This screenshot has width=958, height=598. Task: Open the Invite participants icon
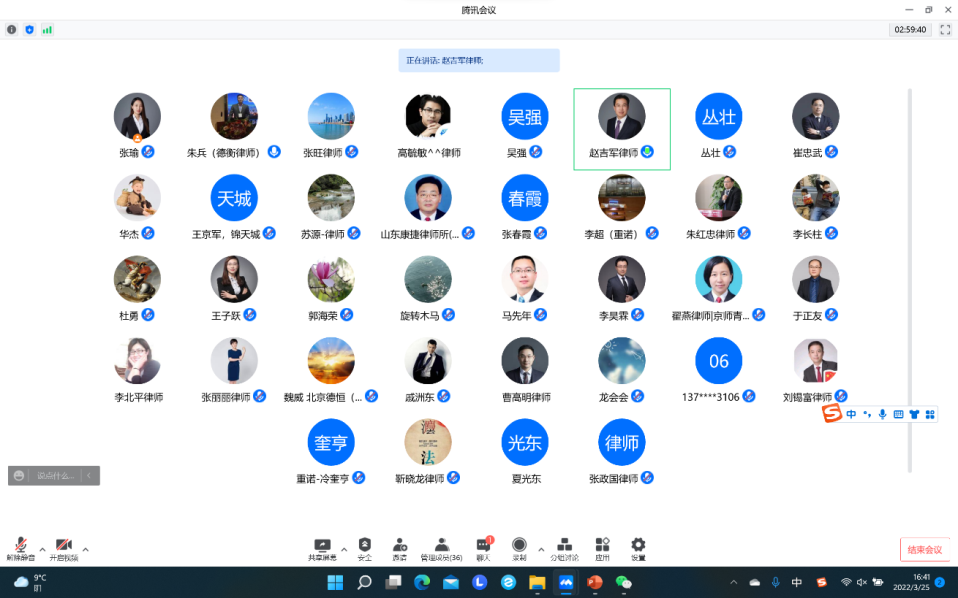click(399, 547)
